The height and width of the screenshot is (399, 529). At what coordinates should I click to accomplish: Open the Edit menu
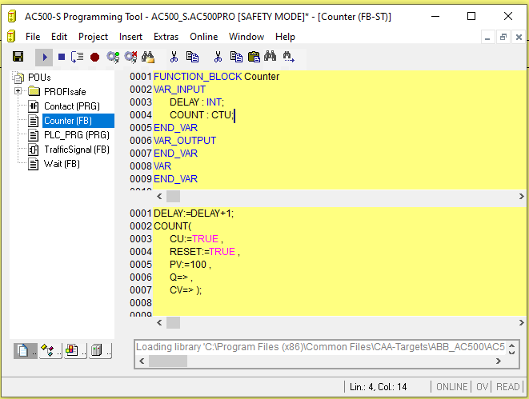point(59,36)
